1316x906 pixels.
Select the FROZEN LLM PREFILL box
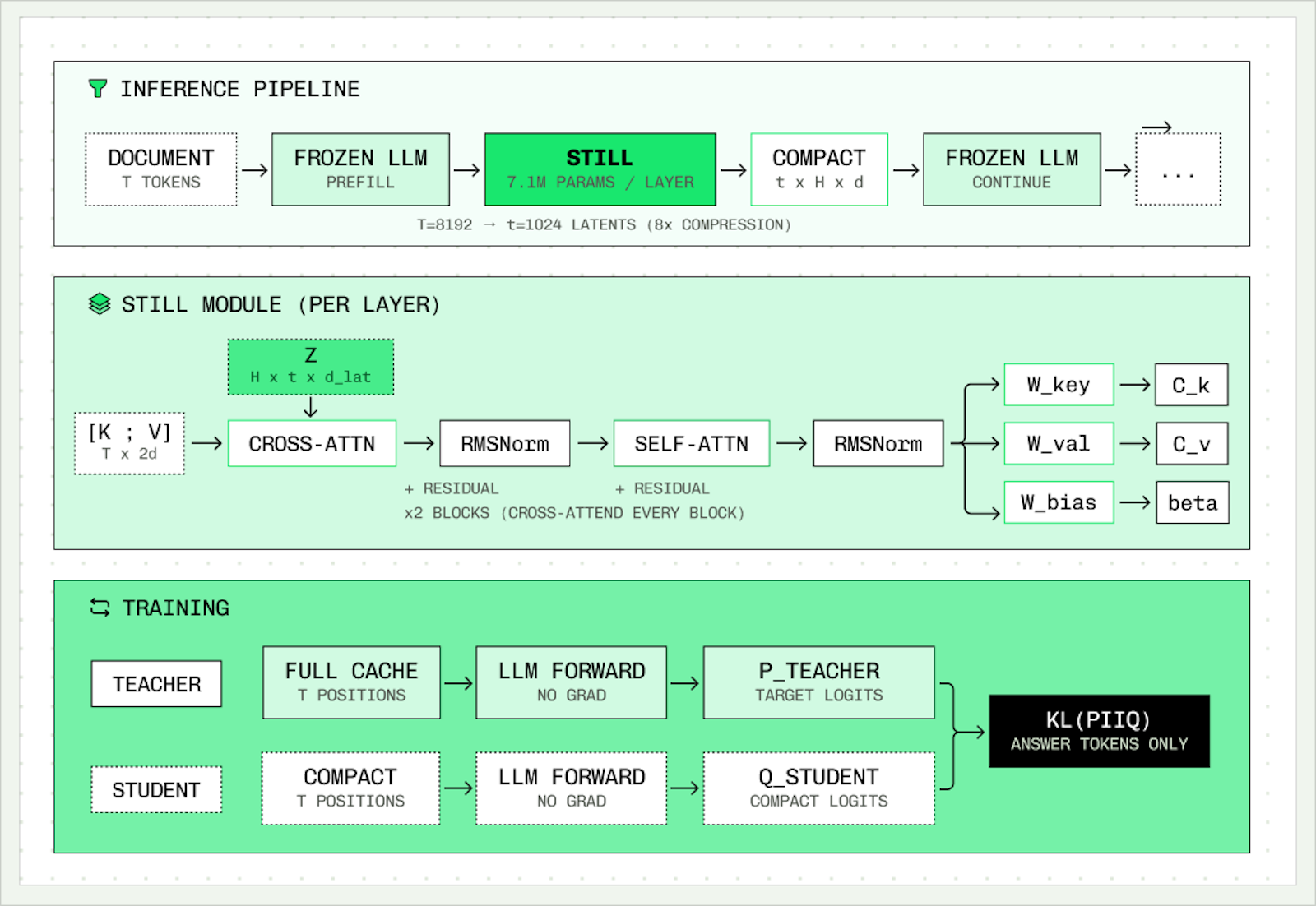(360, 169)
